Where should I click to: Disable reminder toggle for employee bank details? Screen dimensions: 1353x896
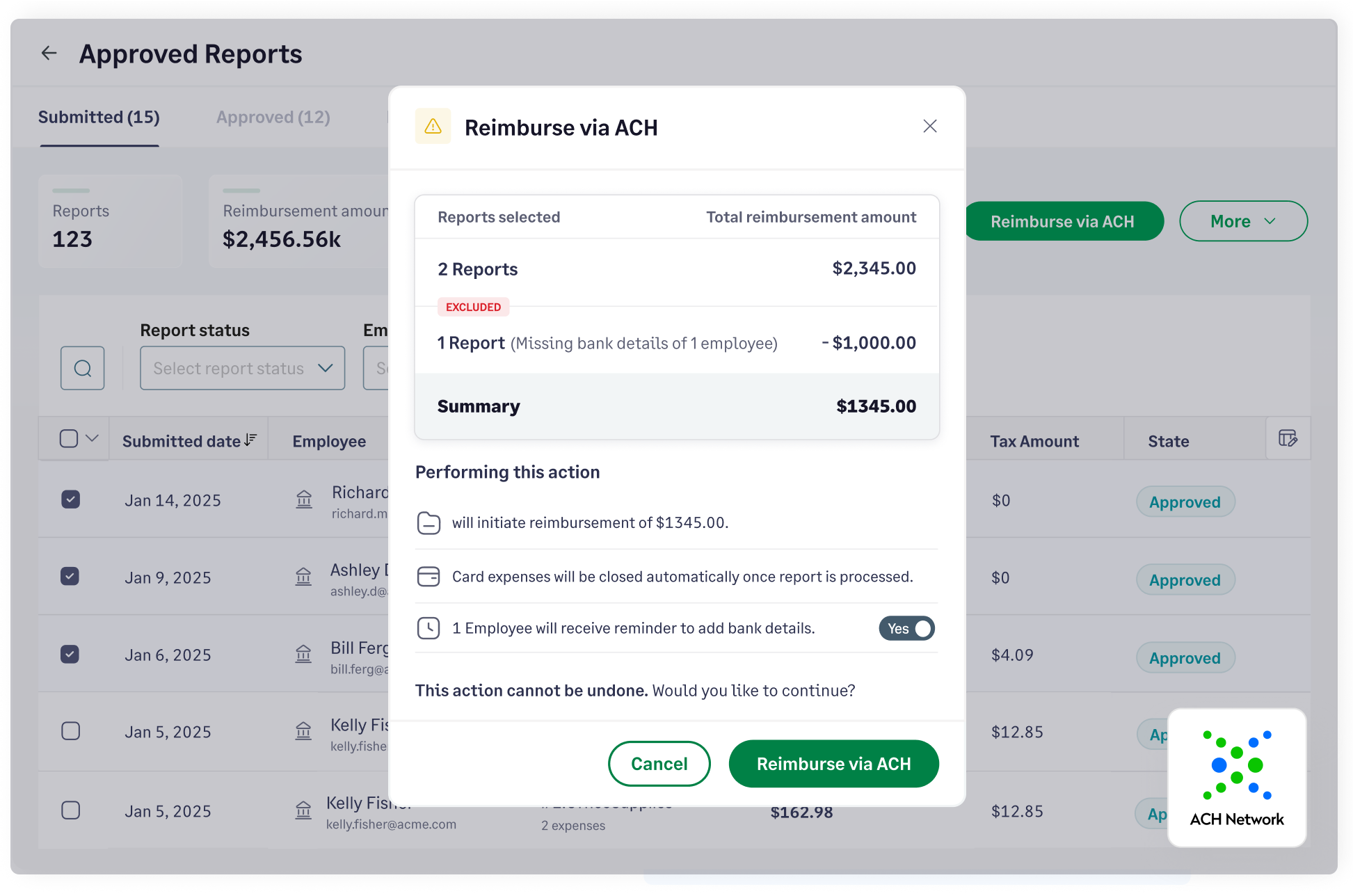pyautogui.click(x=906, y=628)
